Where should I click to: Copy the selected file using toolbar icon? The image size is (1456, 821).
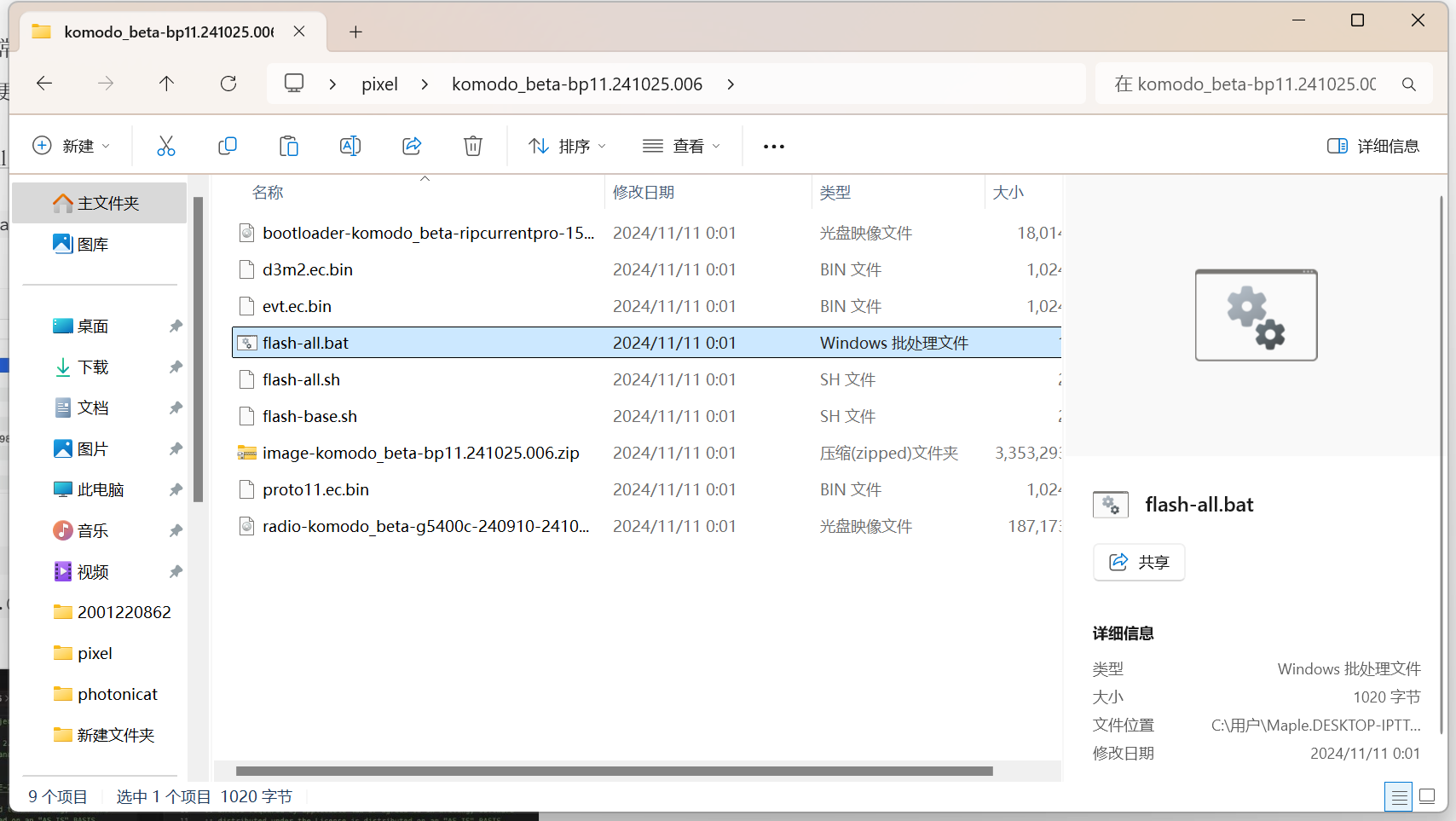click(x=227, y=145)
